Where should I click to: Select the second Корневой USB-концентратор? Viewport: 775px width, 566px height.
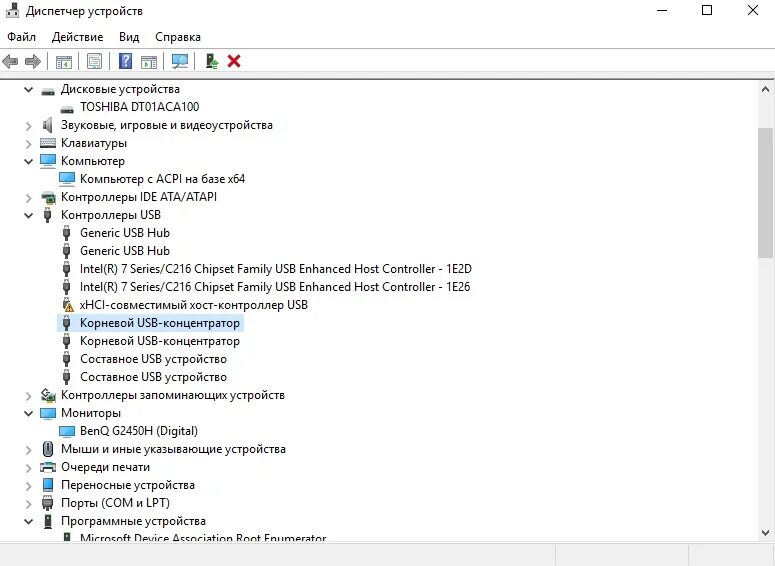[x=160, y=341]
